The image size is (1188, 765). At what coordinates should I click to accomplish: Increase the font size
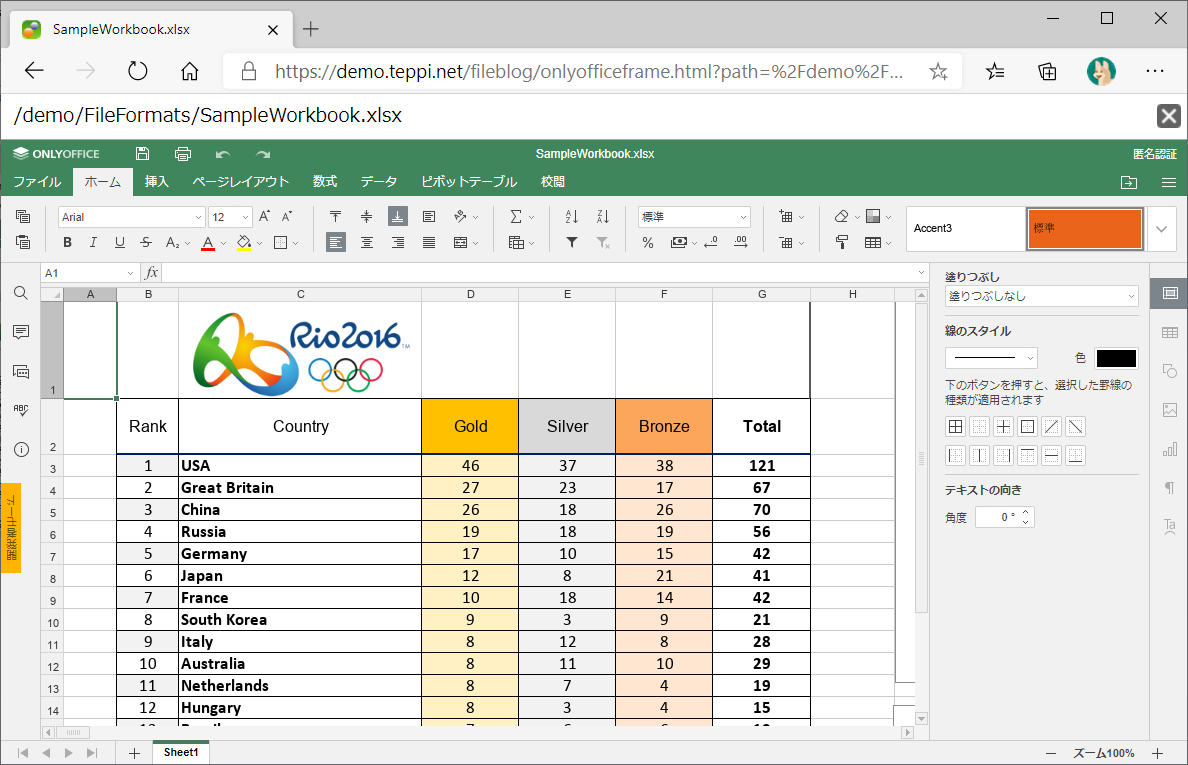click(x=264, y=217)
